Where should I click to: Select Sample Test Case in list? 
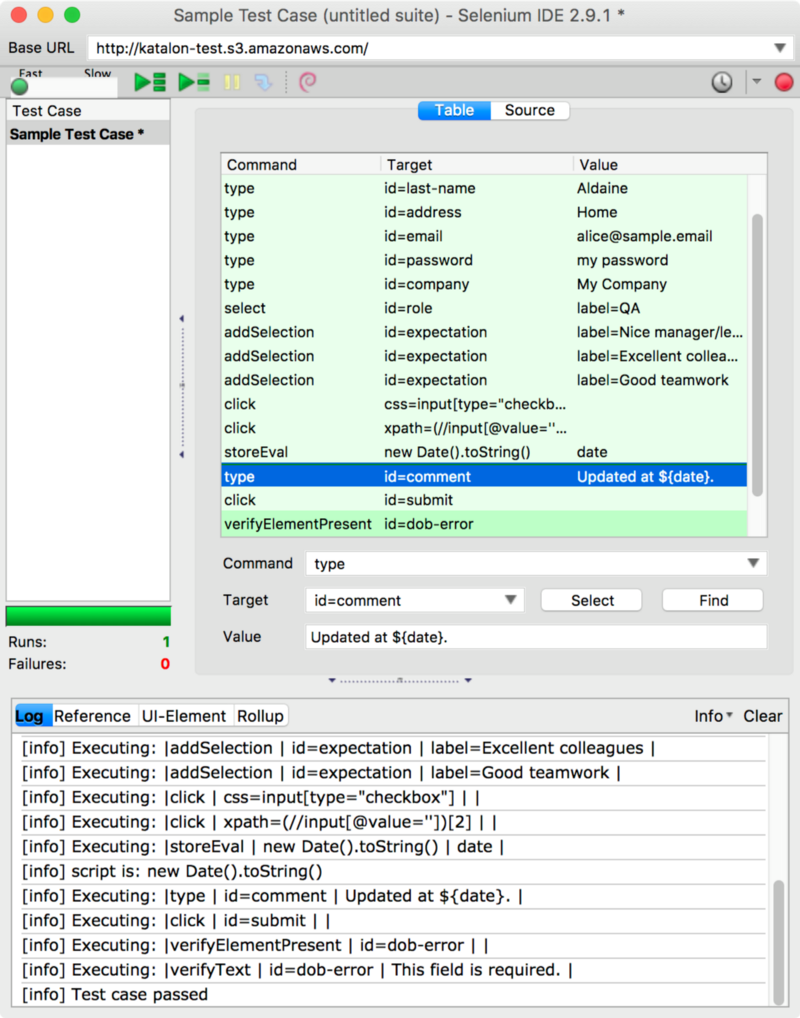pyautogui.click(x=88, y=134)
